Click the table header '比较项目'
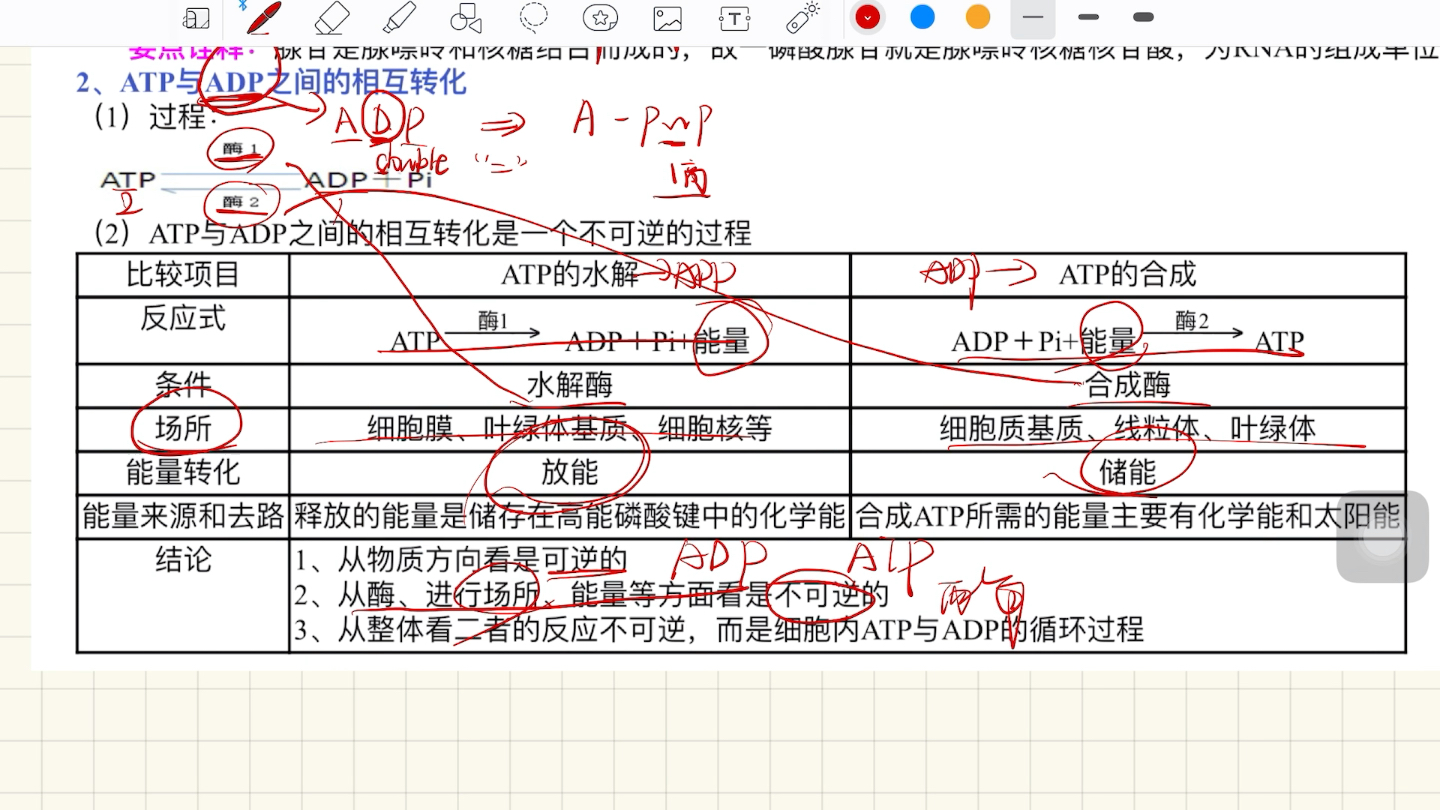Image resolution: width=1440 pixels, height=810 pixels. tap(183, 274)
